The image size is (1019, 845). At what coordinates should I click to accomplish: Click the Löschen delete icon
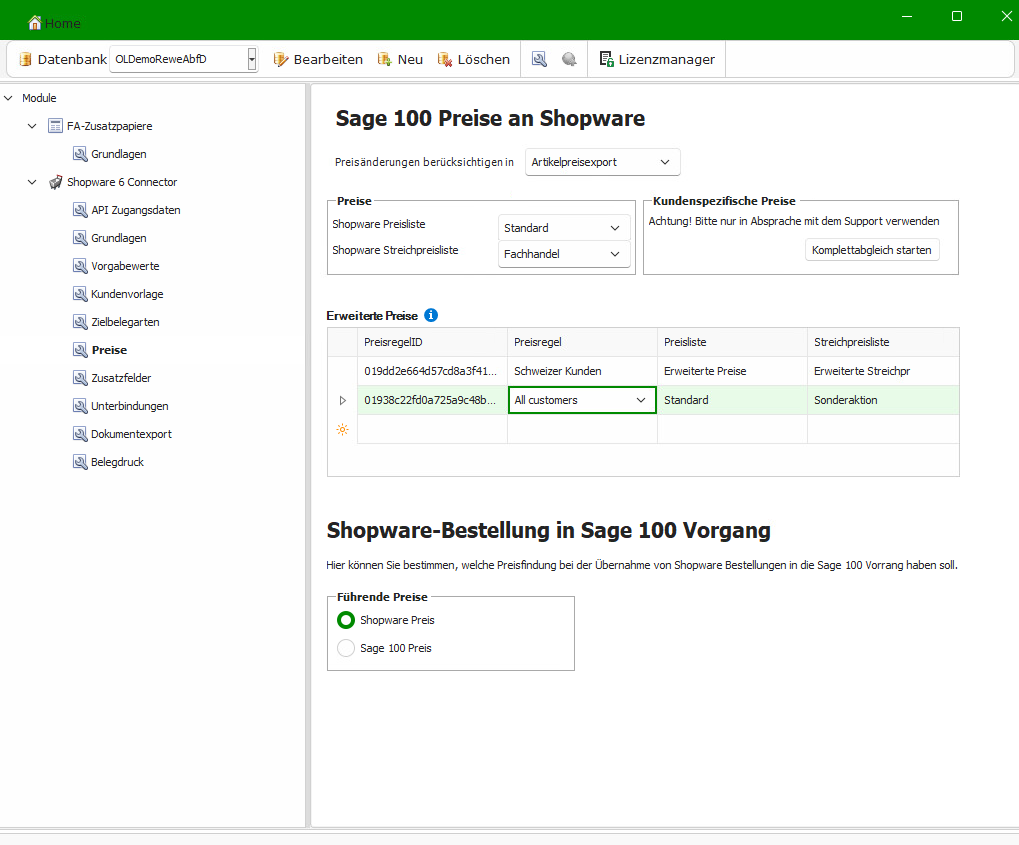click(x=445, y=59)
